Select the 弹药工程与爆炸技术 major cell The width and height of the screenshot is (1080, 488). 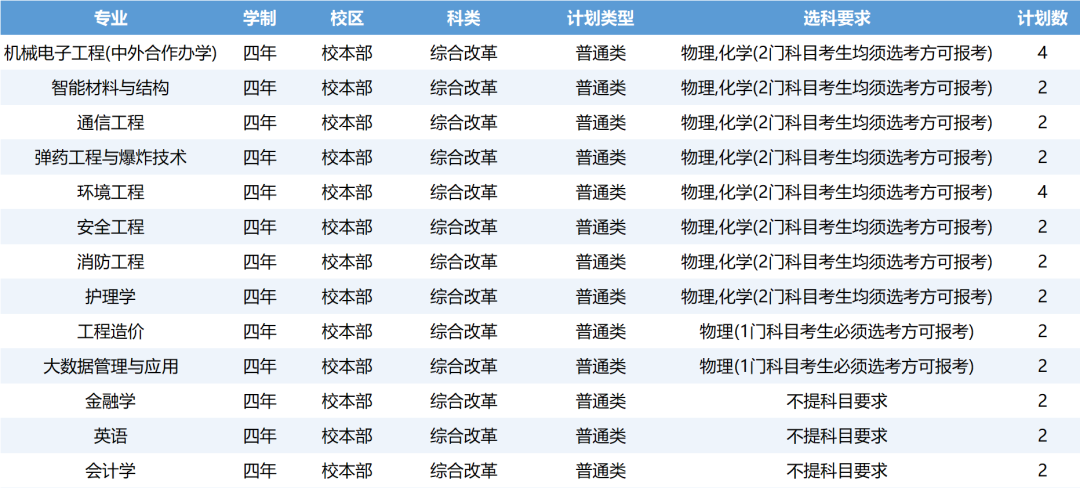pos(111,157)
